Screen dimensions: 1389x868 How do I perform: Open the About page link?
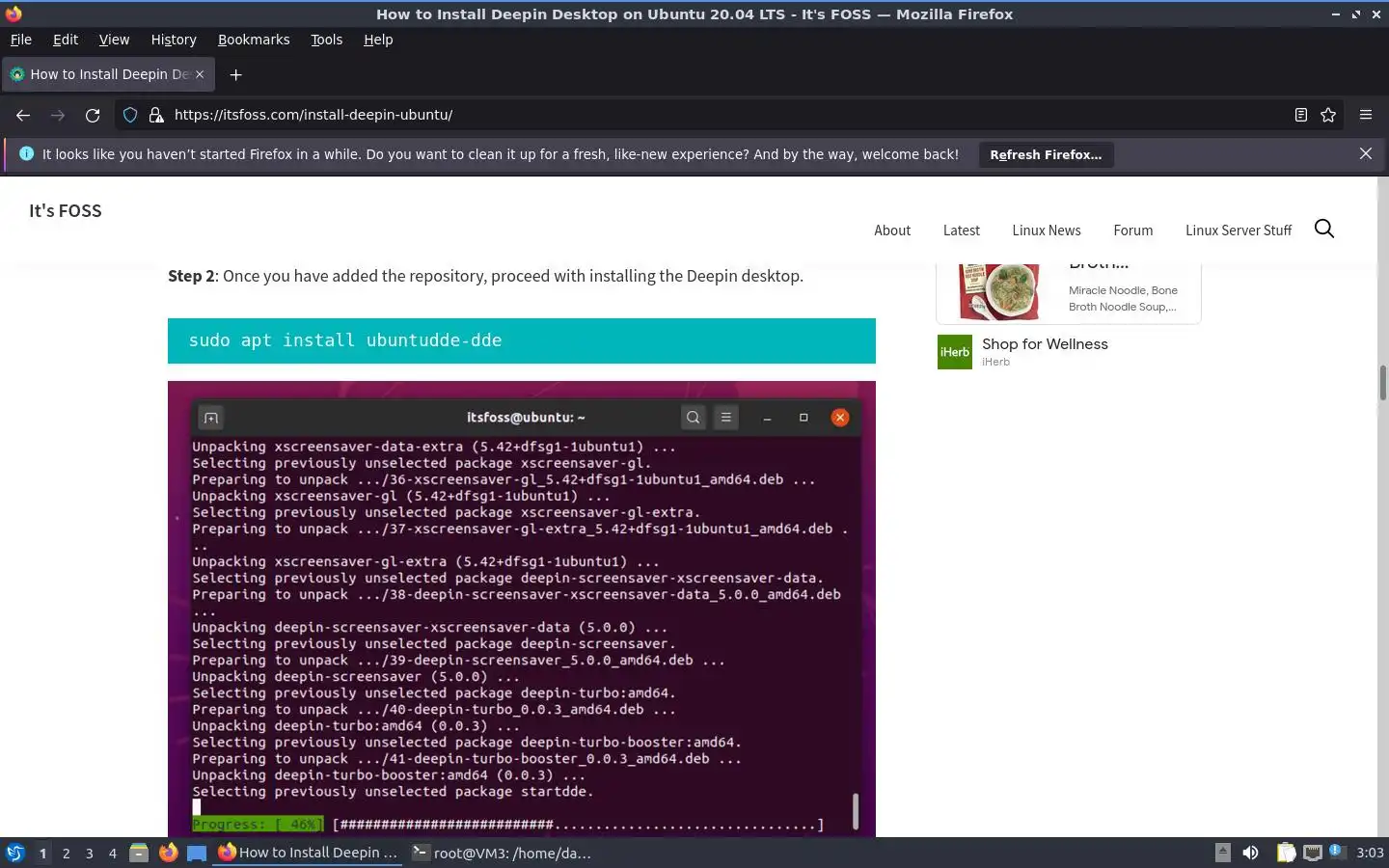[892, 231]
